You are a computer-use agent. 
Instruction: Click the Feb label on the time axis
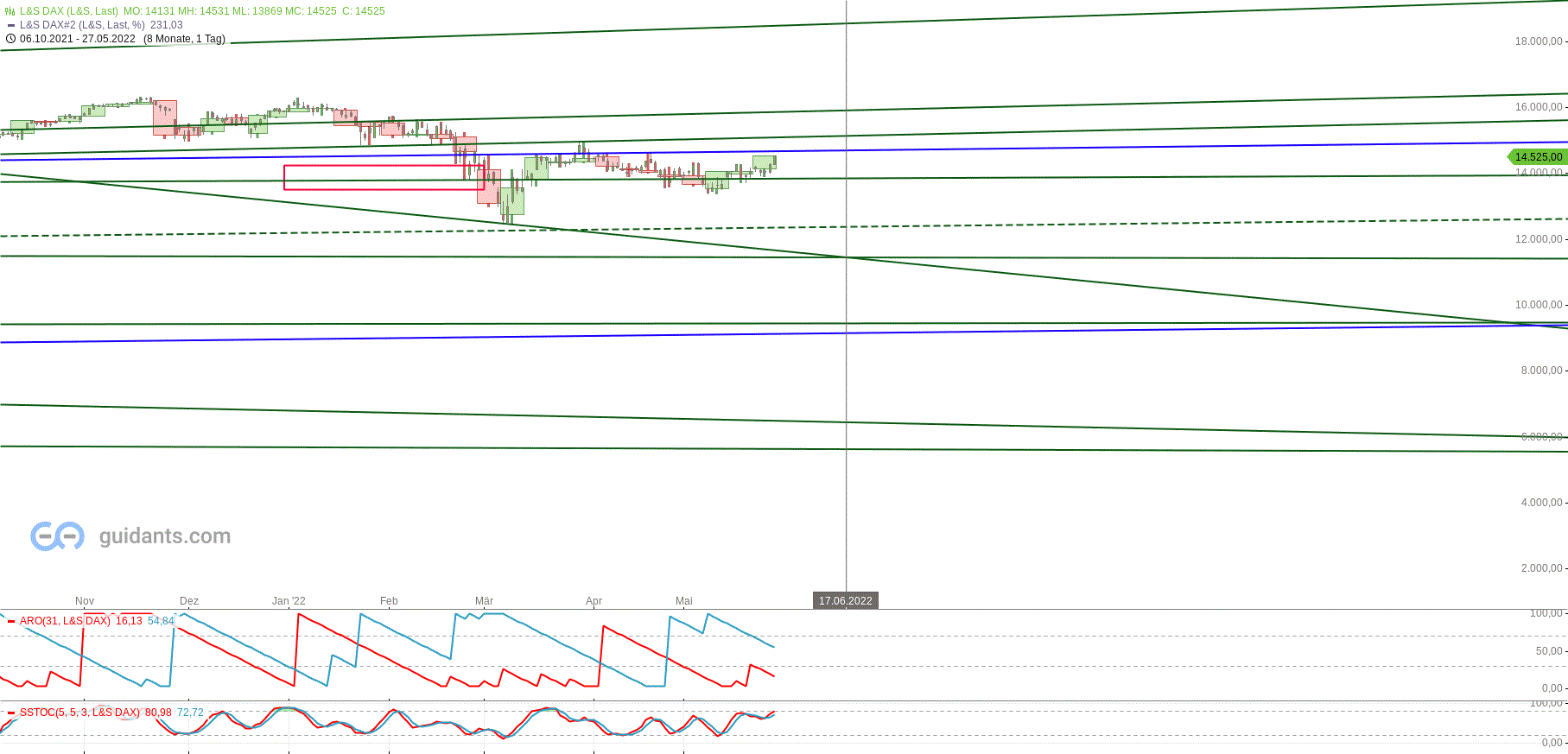click(x=389, y=601)
